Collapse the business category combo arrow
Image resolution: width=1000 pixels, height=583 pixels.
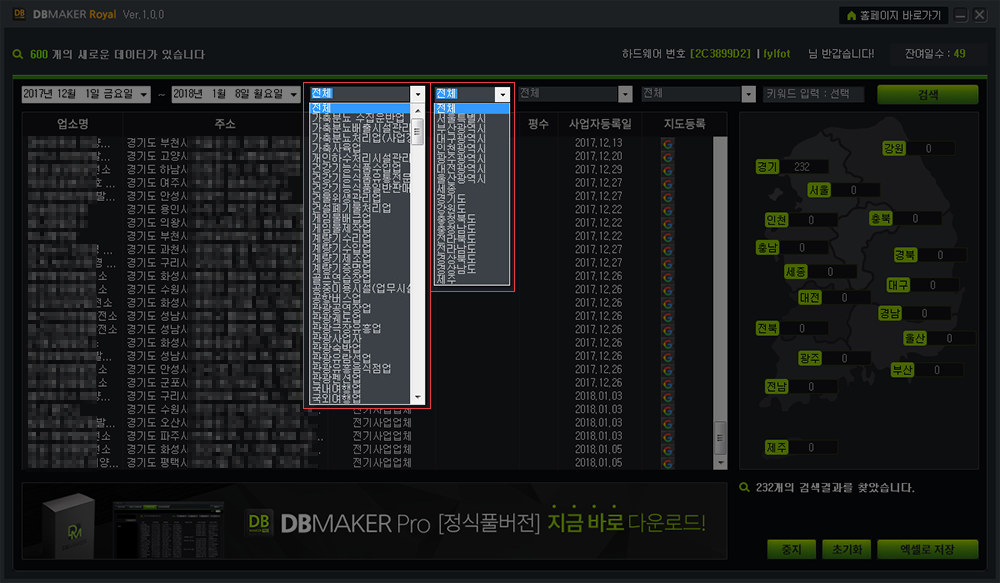pos(418,94)
